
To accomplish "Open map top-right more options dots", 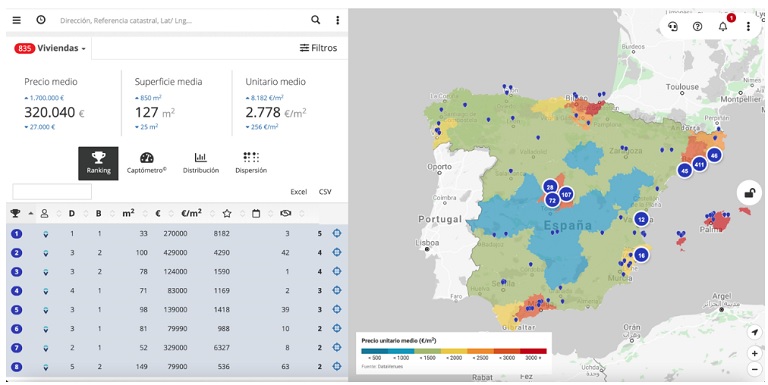I will pos(748,26).
